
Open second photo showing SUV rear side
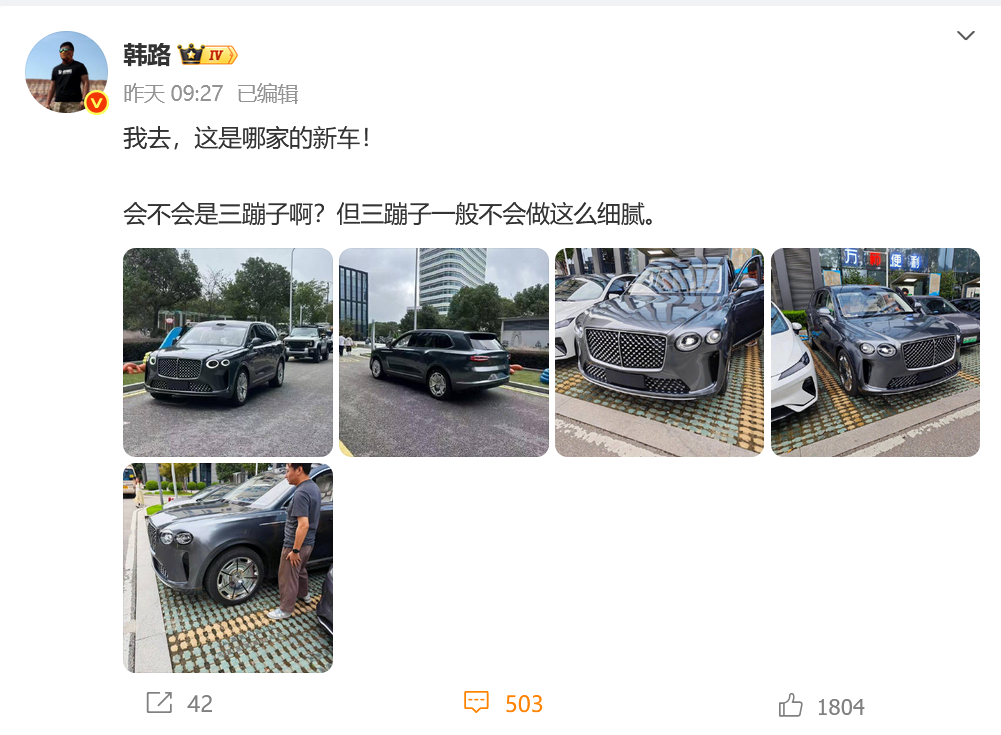pyautogui.click(x=444, y=352)
